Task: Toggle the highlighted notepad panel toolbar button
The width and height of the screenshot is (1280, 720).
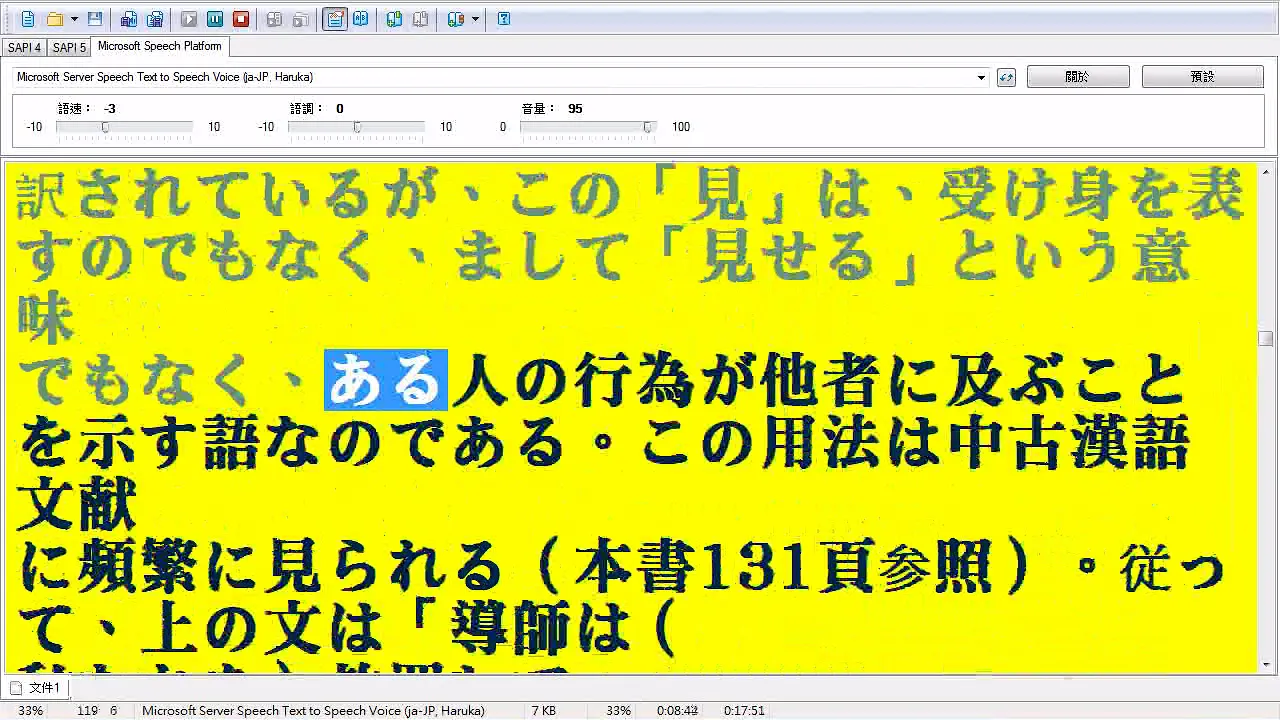Action: [335, 19]
